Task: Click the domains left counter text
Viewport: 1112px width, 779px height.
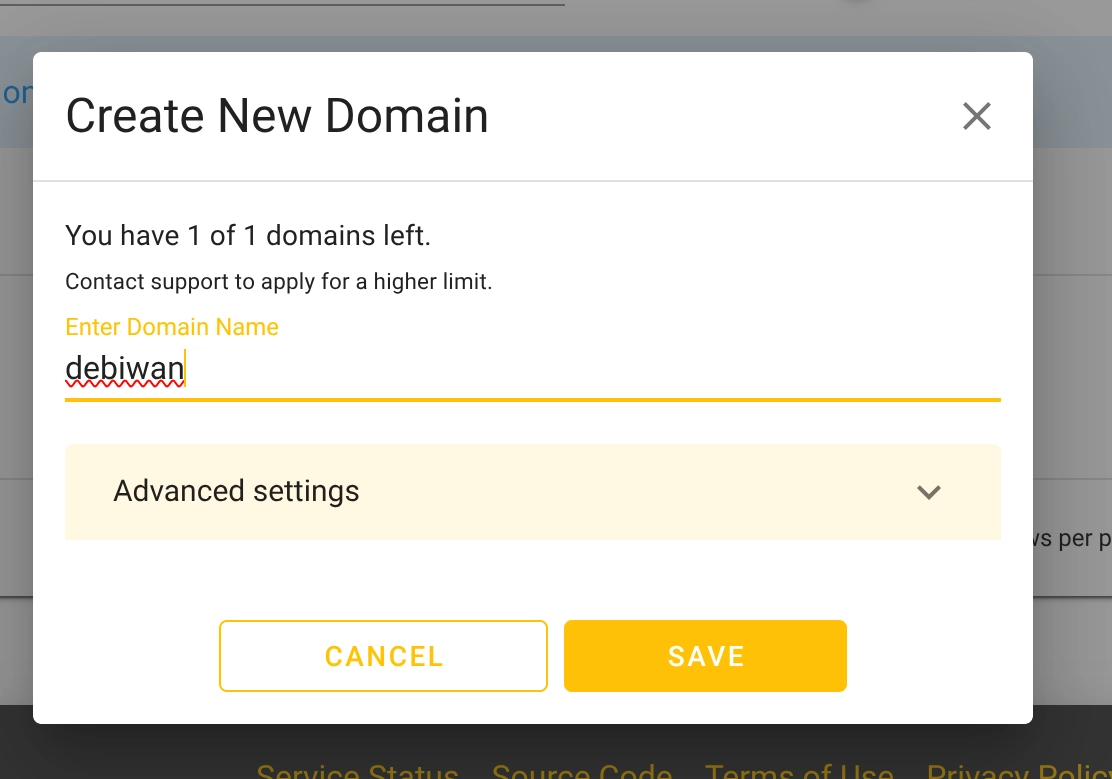Action: pos(248,236)
